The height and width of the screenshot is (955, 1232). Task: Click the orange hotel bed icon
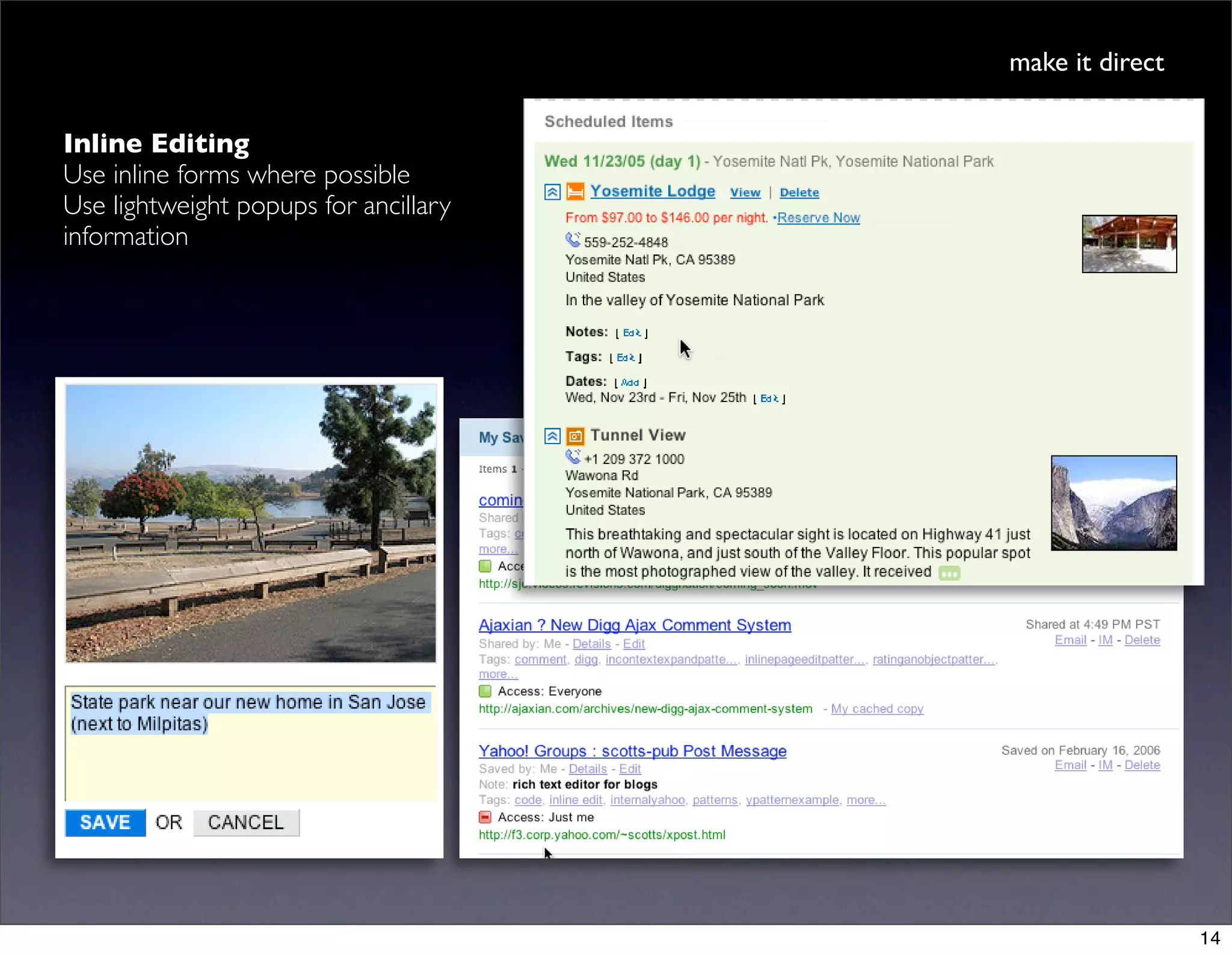tap(575, 192)
